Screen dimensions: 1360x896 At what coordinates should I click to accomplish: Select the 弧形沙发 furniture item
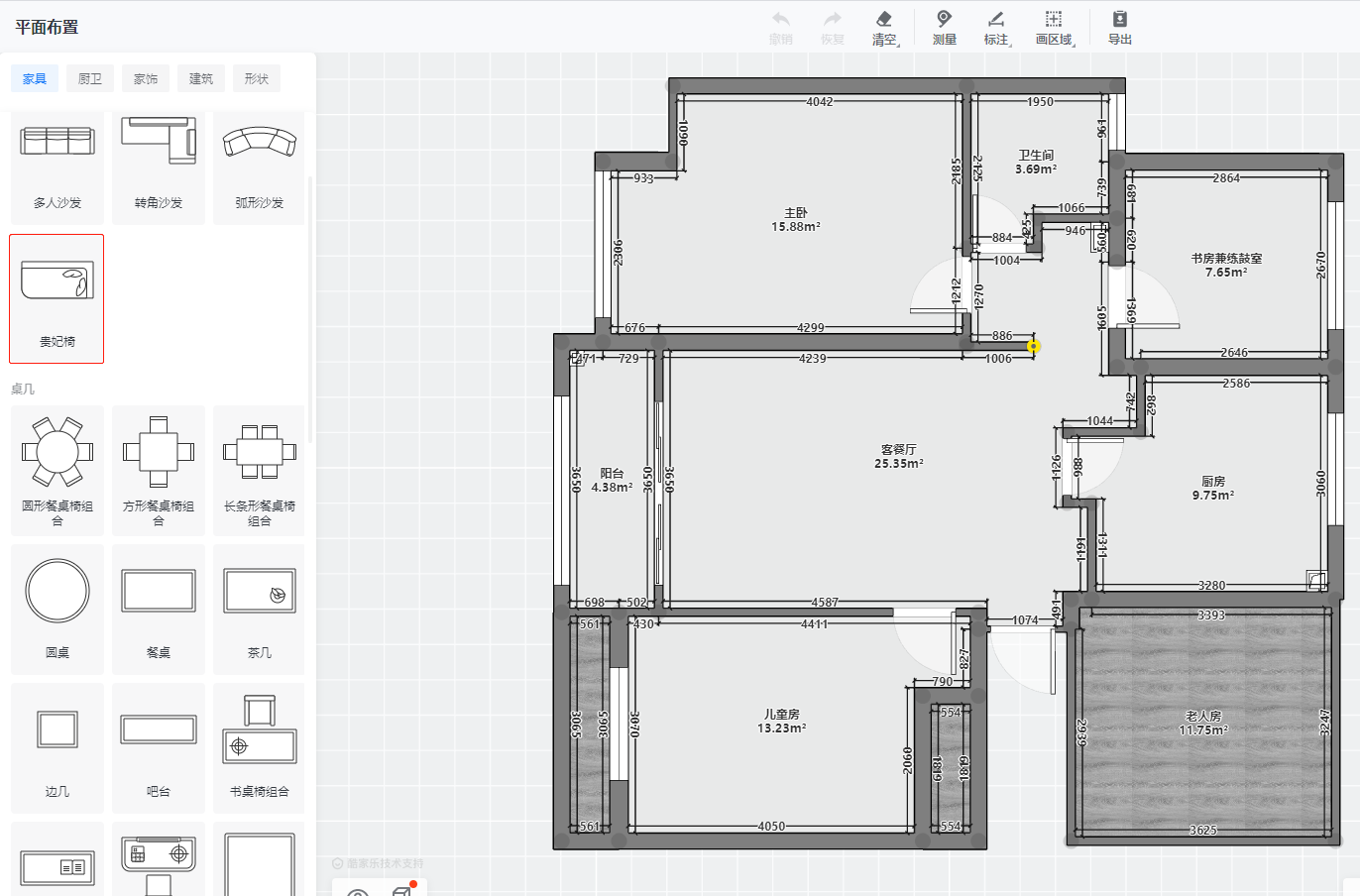pos(260,167)
